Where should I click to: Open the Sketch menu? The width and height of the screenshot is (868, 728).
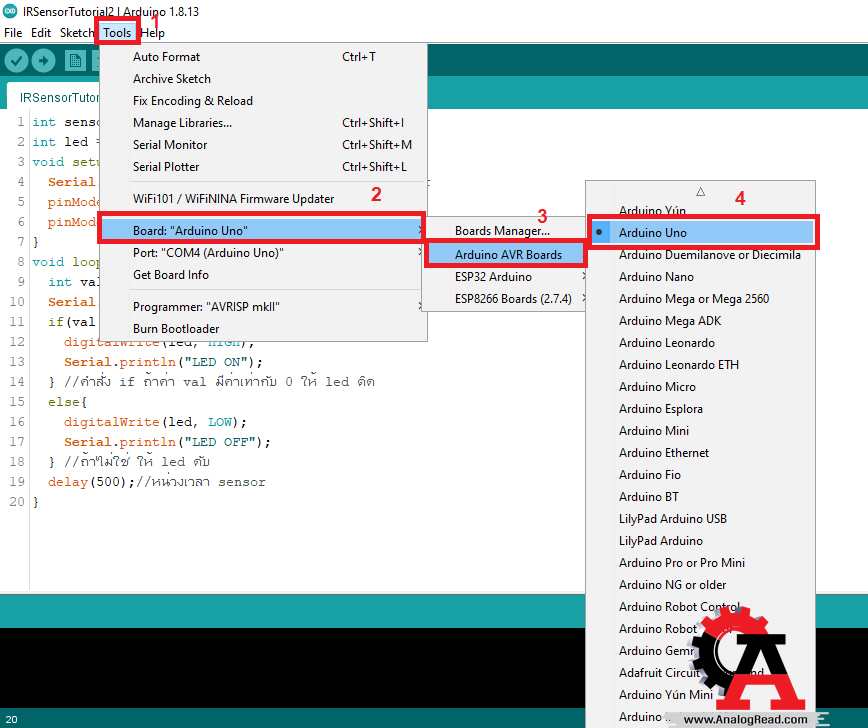(76, 33)
